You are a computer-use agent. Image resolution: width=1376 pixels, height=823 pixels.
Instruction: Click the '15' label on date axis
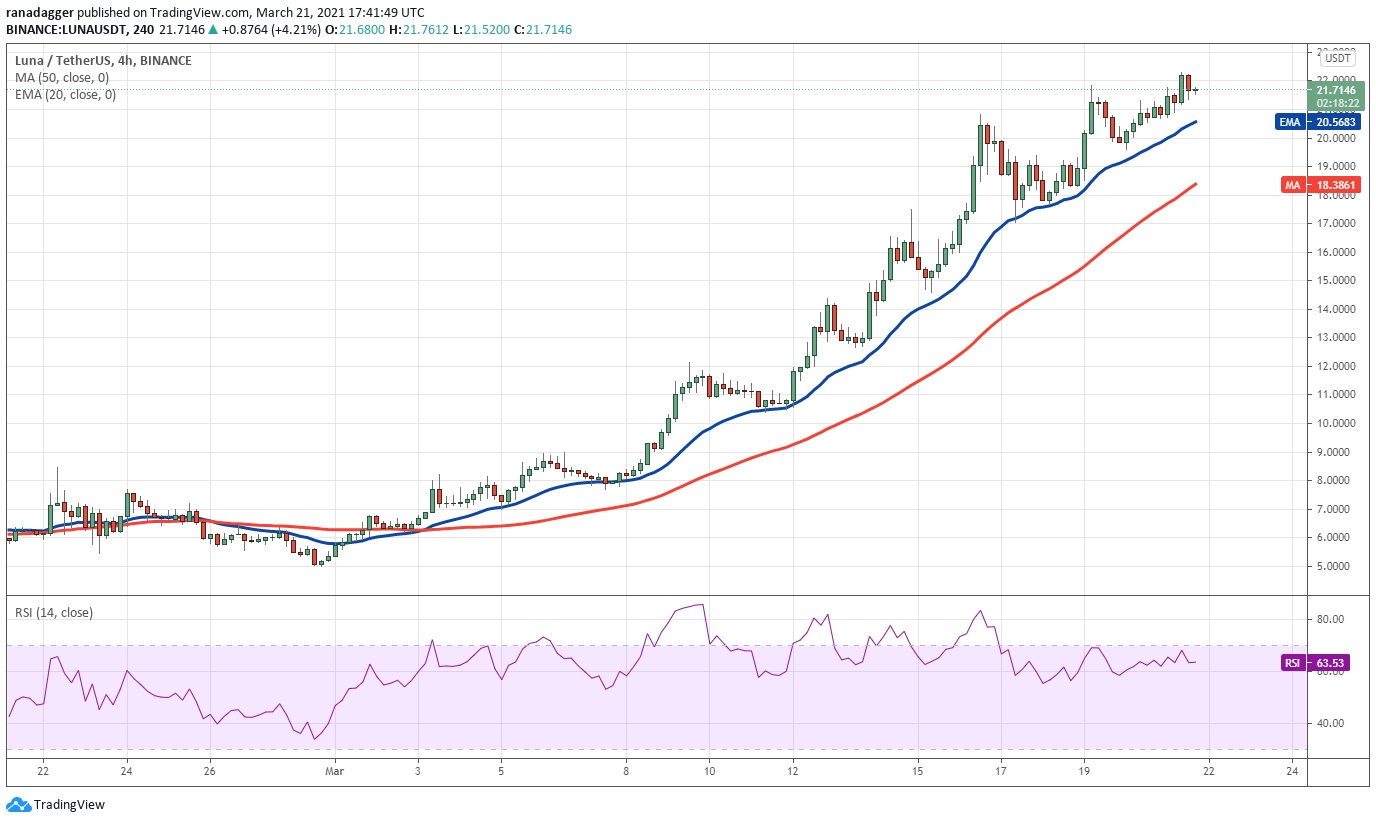[918, 771]
